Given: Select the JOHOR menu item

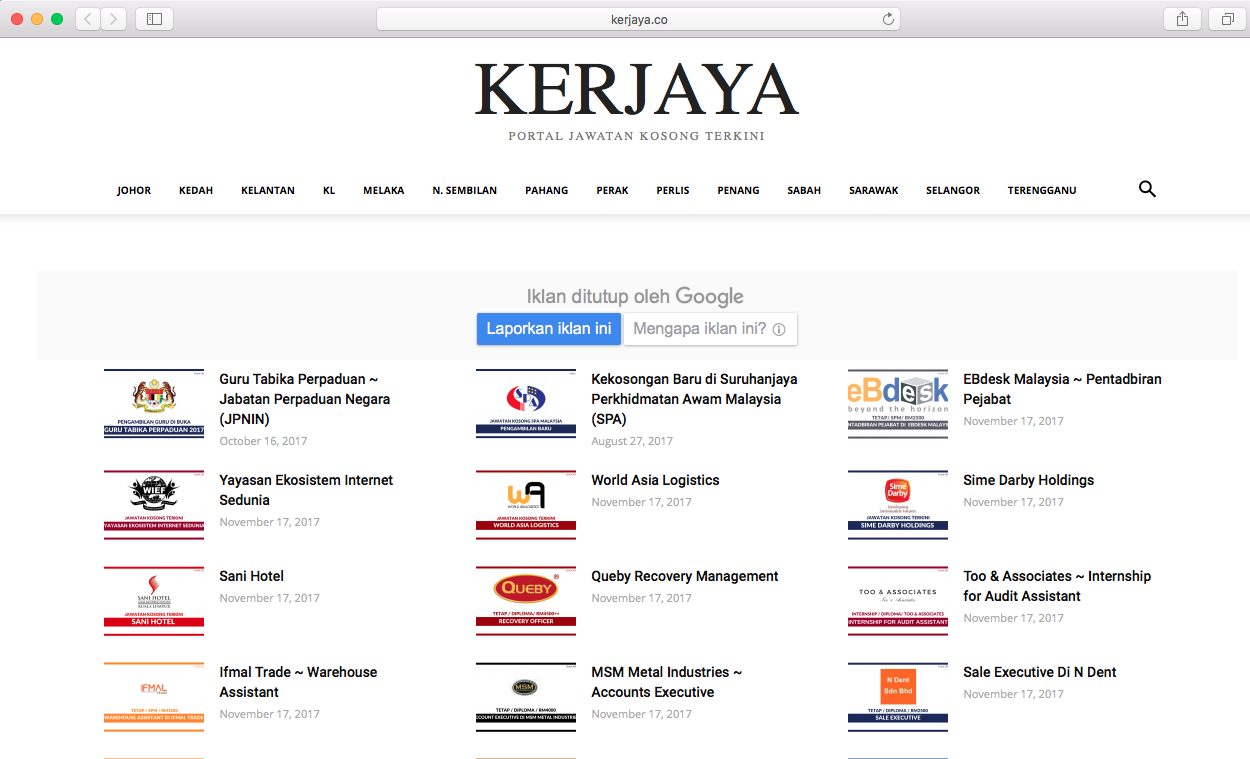Looking at the screenshot, I should [133, 190].
